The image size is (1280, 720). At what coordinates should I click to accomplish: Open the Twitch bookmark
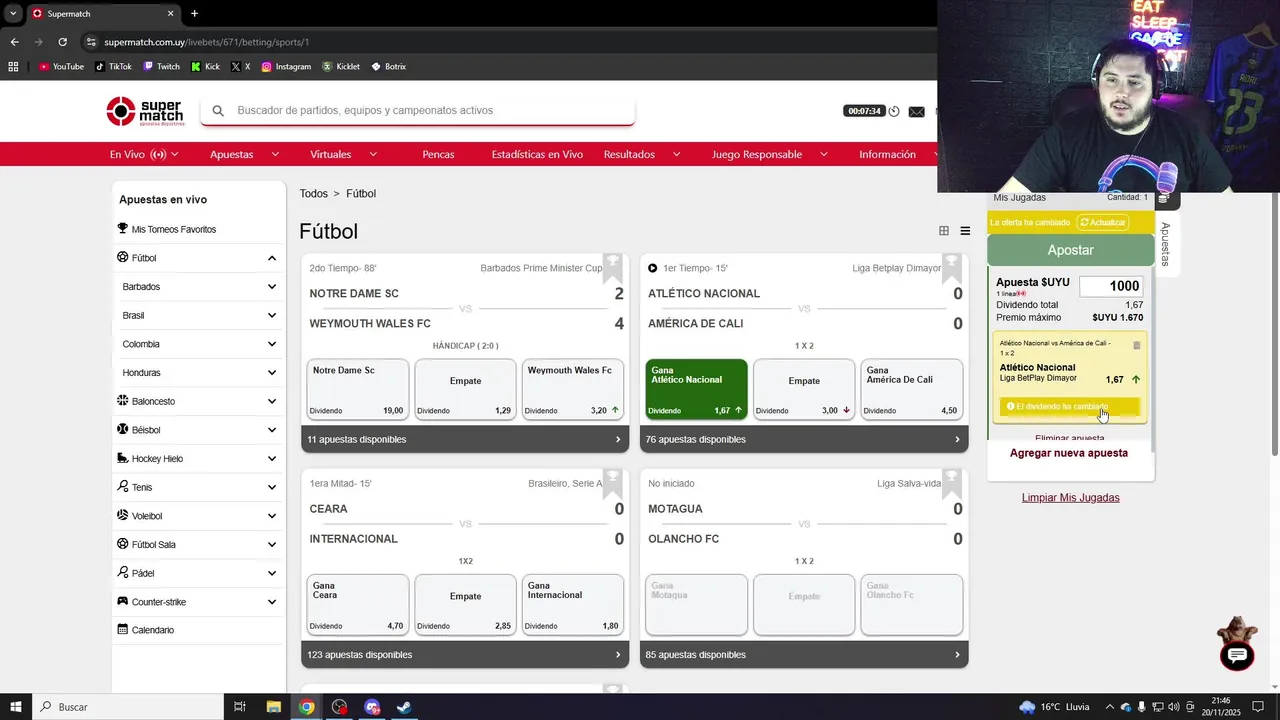tap(161, 67)
